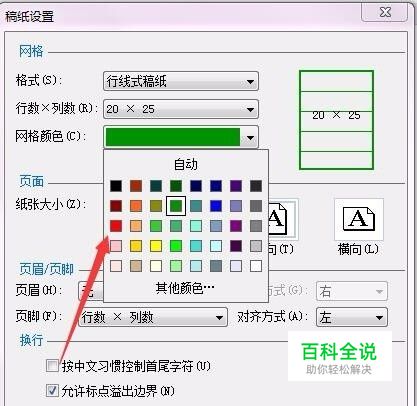Select the cream light yellow swatch

tap(156, 266)
